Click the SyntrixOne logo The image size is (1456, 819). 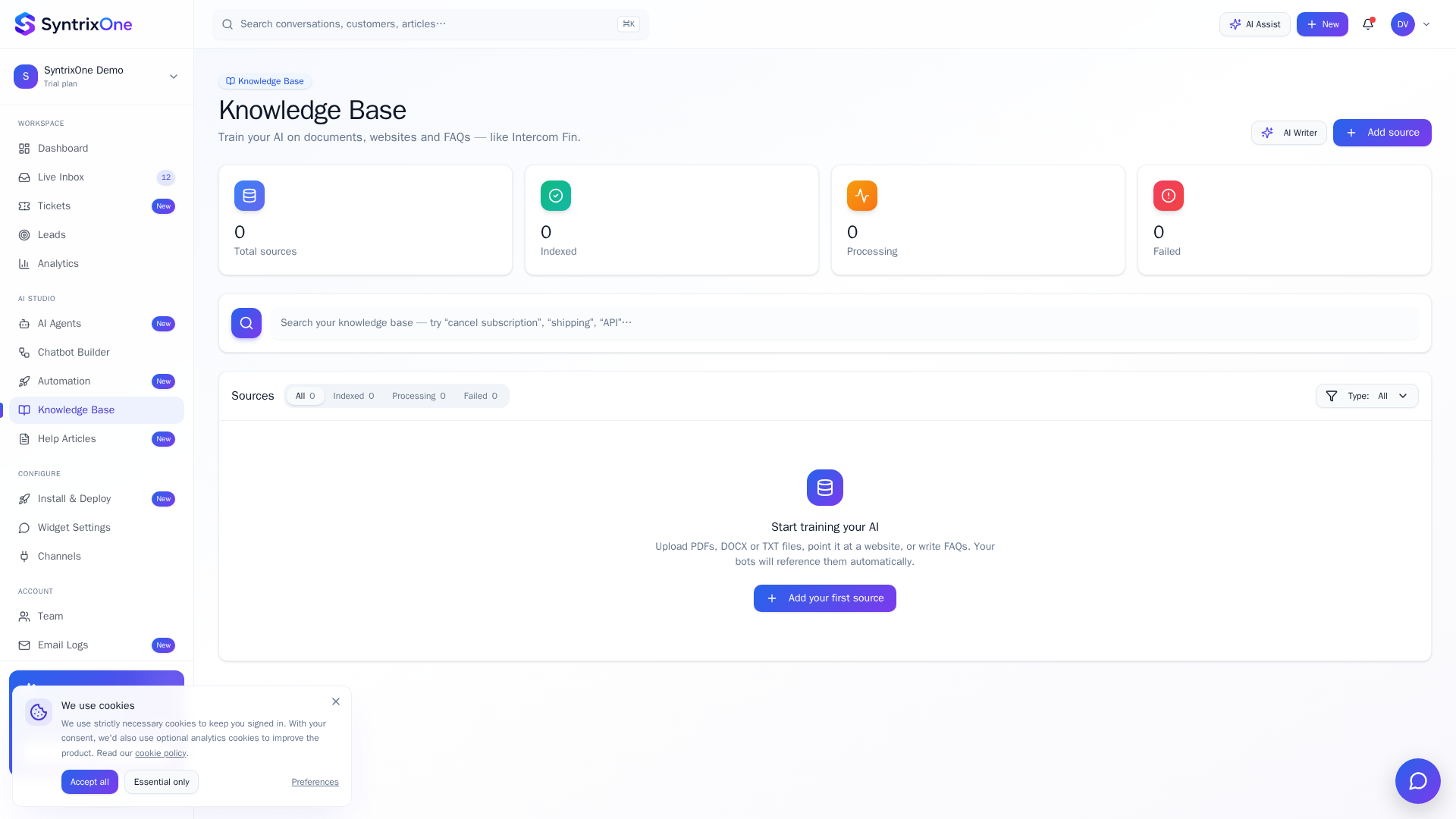coord(74,24)
